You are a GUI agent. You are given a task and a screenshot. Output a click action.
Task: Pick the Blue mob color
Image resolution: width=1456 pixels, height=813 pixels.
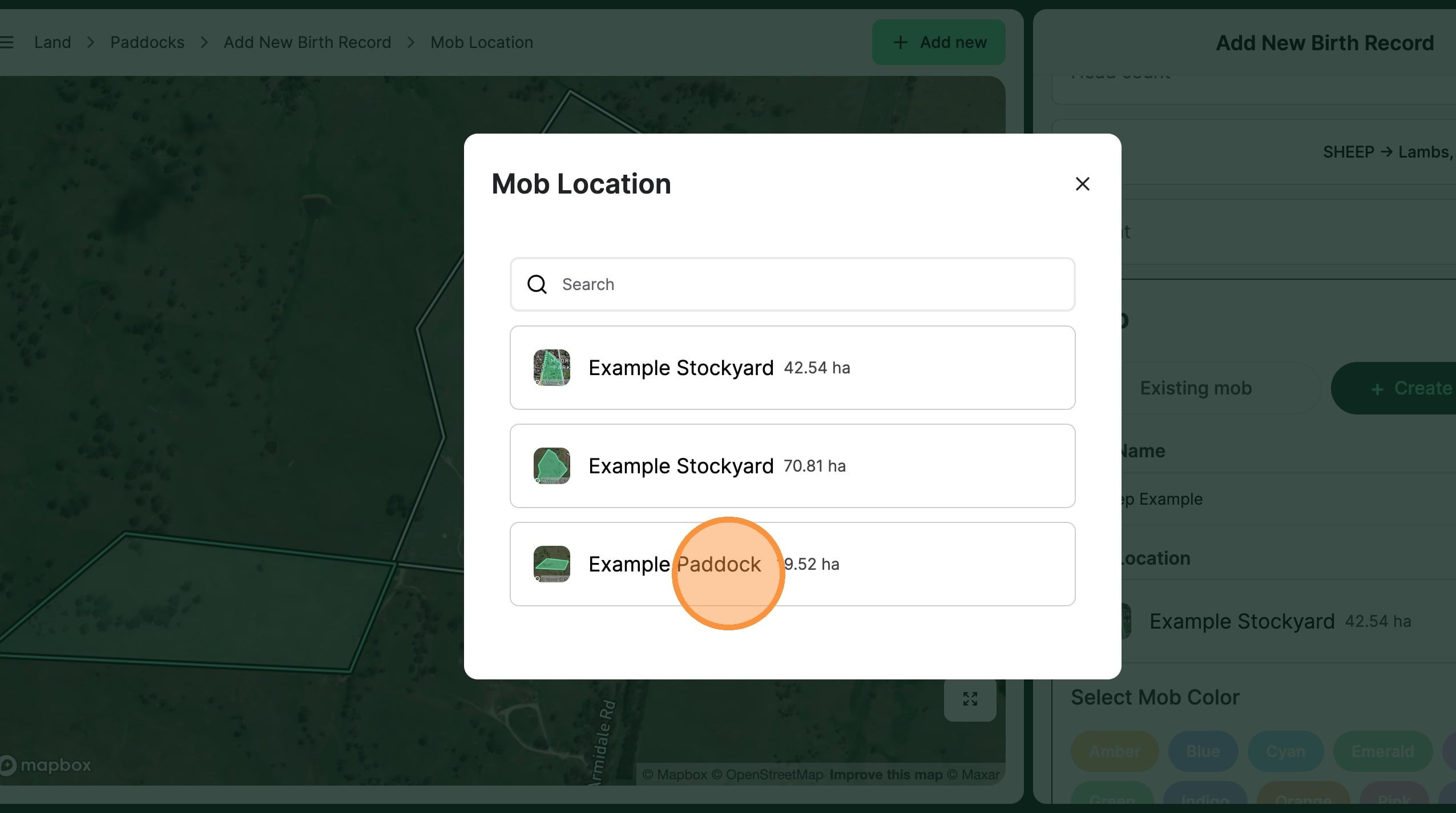(x=1203, y=751)
